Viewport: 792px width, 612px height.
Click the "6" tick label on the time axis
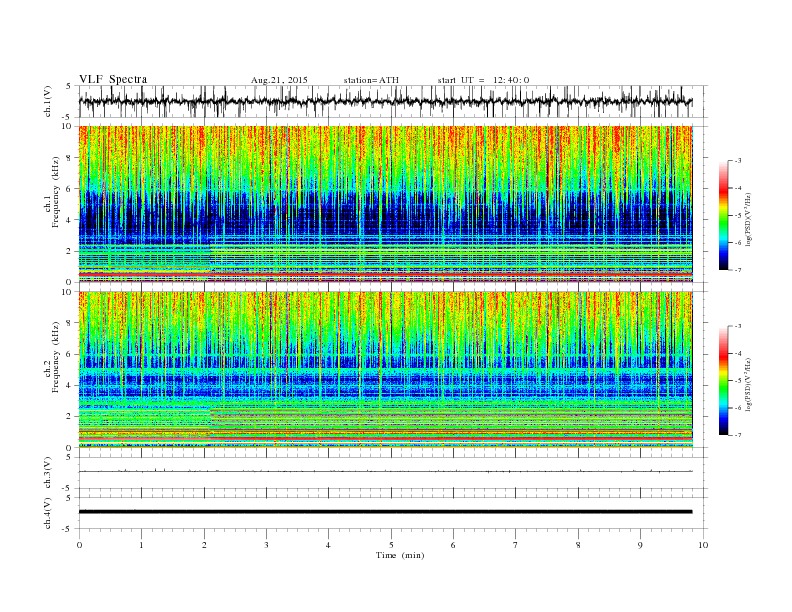tap(453, 545)
